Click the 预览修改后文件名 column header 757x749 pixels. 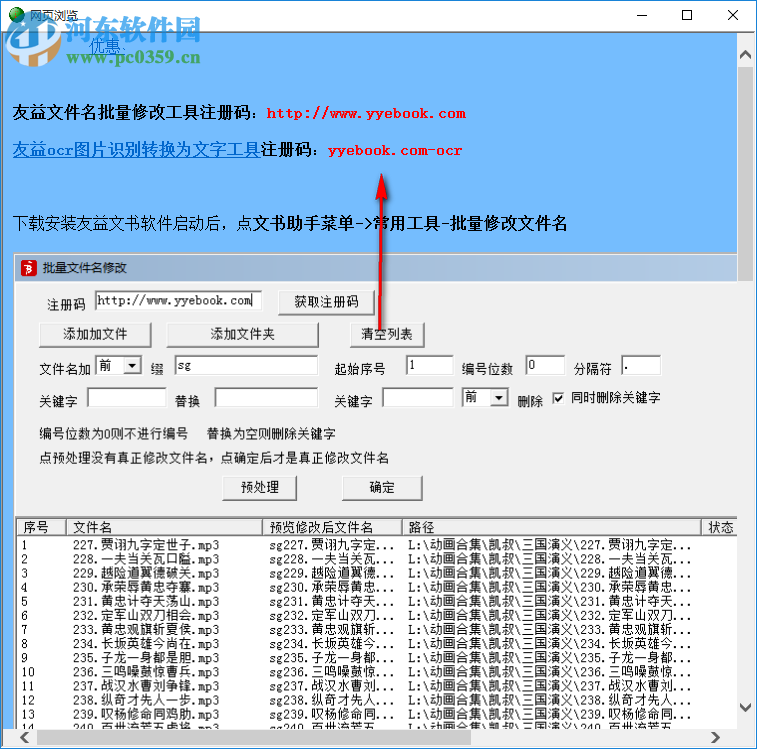click(x=332, y=527)
